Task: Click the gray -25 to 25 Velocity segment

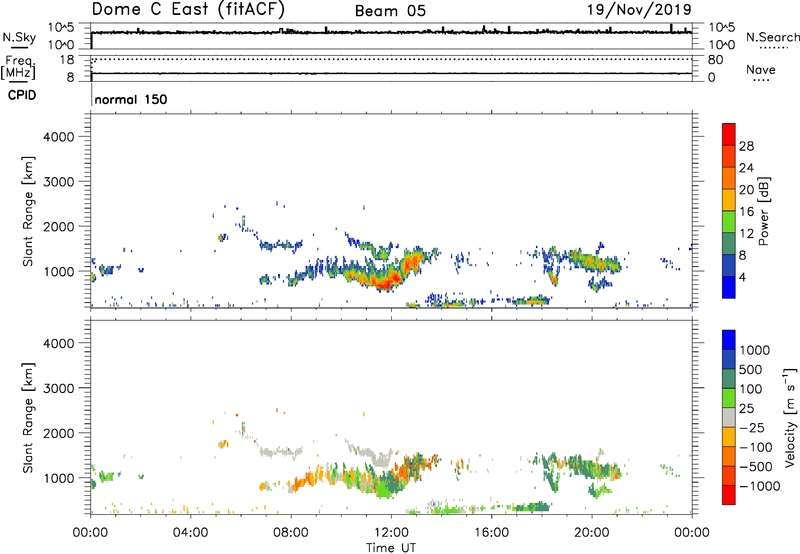Action: pos(729,417)
